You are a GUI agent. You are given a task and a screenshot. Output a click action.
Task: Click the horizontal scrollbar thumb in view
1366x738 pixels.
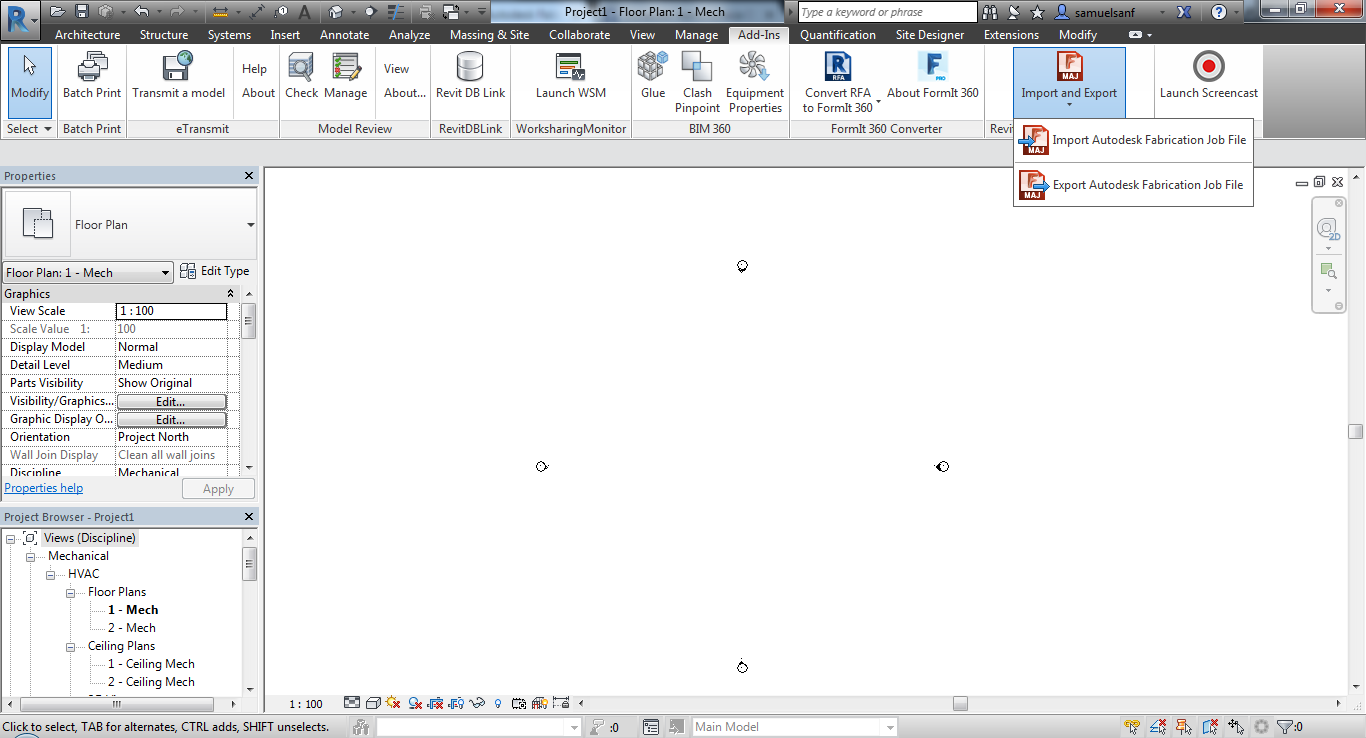[960, 703]
